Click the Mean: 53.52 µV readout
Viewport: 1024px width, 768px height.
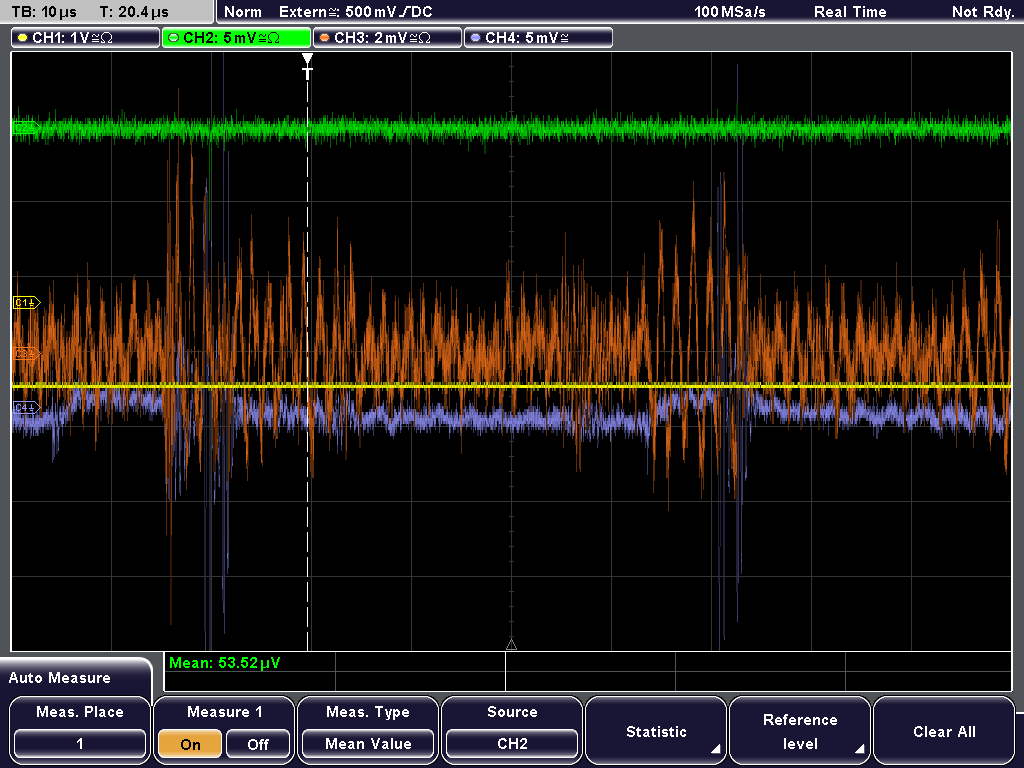pyautogui.click(x=225, y=663)
